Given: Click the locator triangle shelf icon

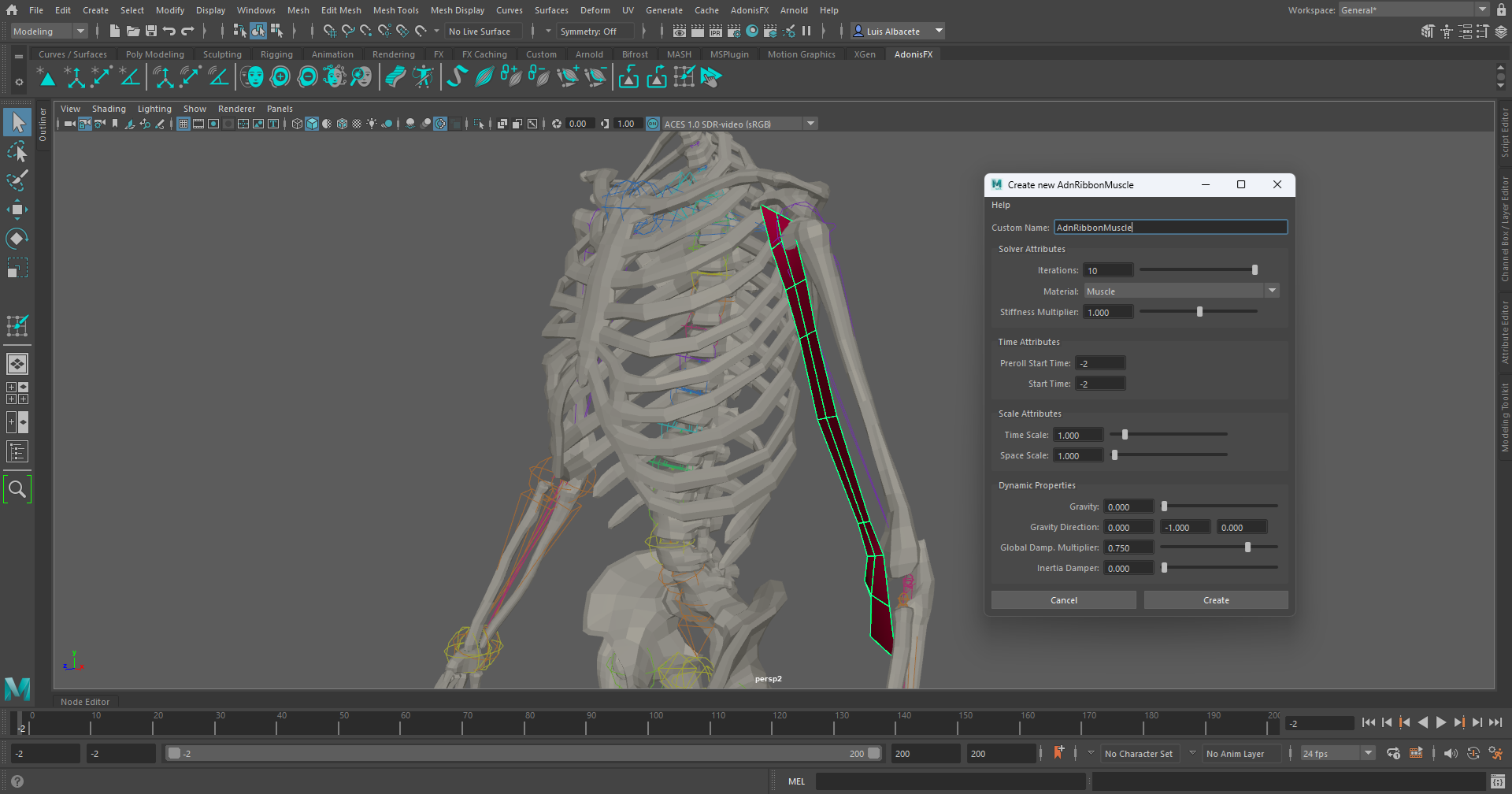Looking at the screenshot, I should (46, 76).
